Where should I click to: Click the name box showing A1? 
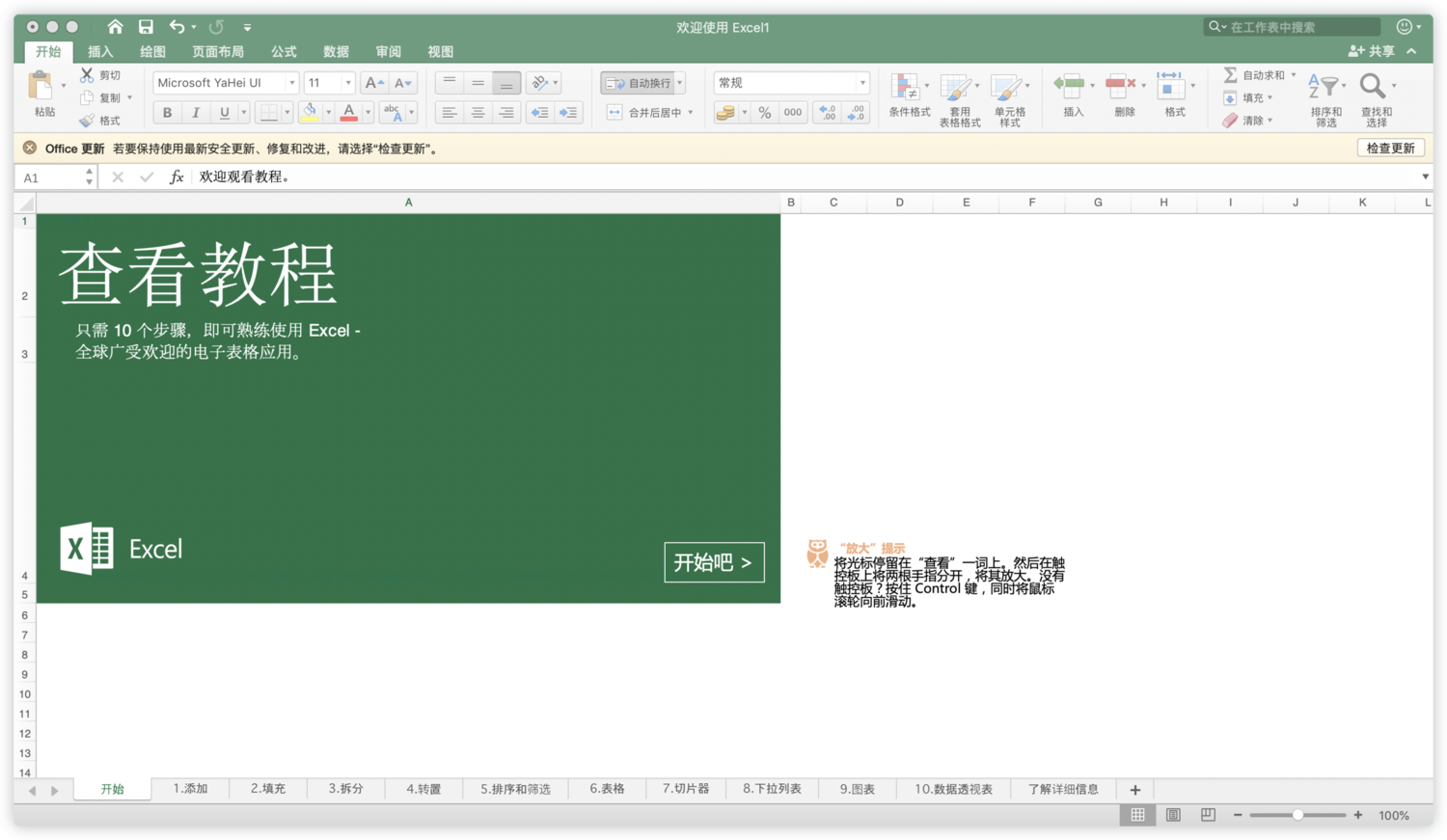click(51, 177)
